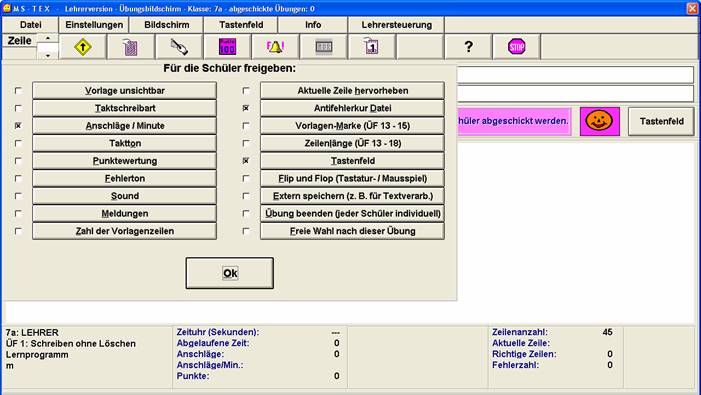This screenshot has height=395, width=701.
Task: Close the MS-TEX window
Action: tap(692, 8)
